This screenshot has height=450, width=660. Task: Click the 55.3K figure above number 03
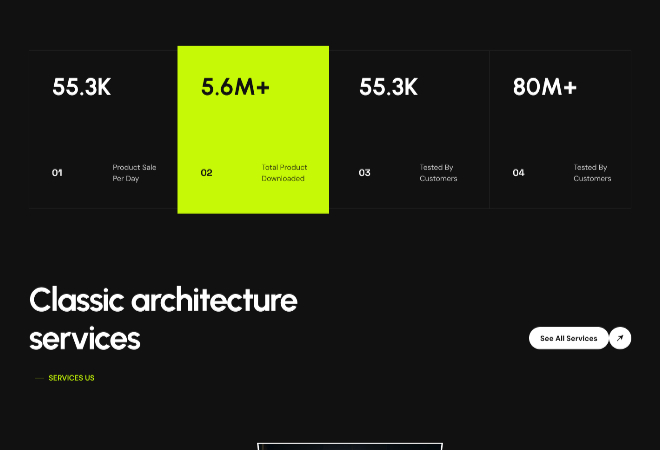click(389, 87)
